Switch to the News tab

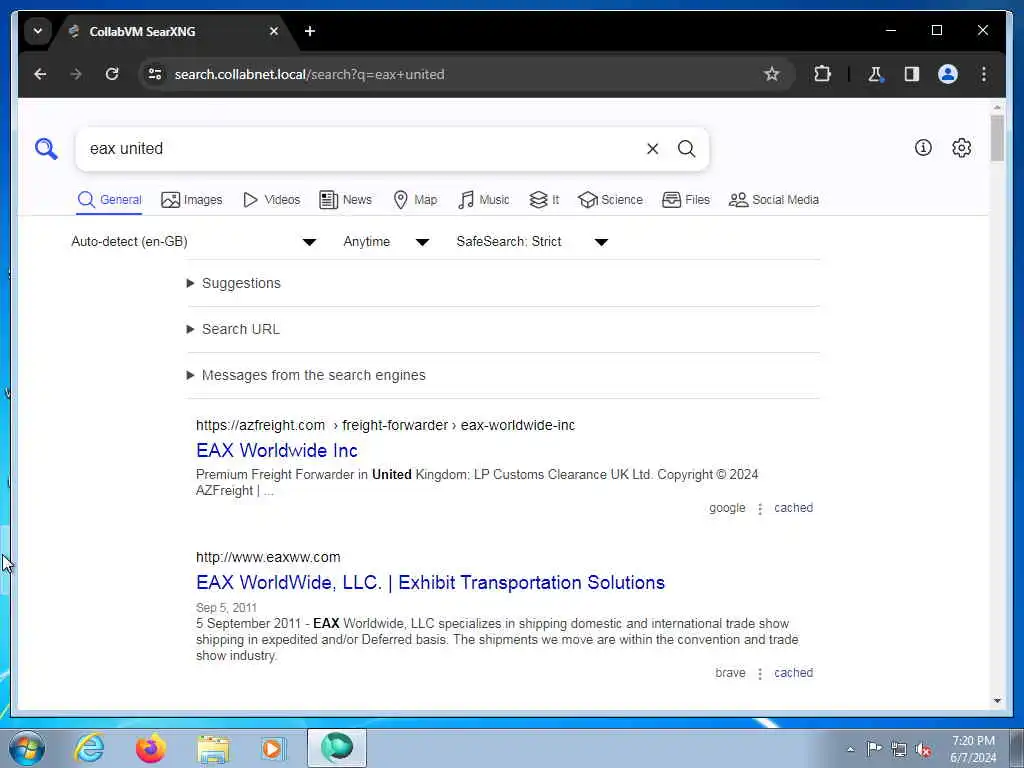tap(345, 200)
